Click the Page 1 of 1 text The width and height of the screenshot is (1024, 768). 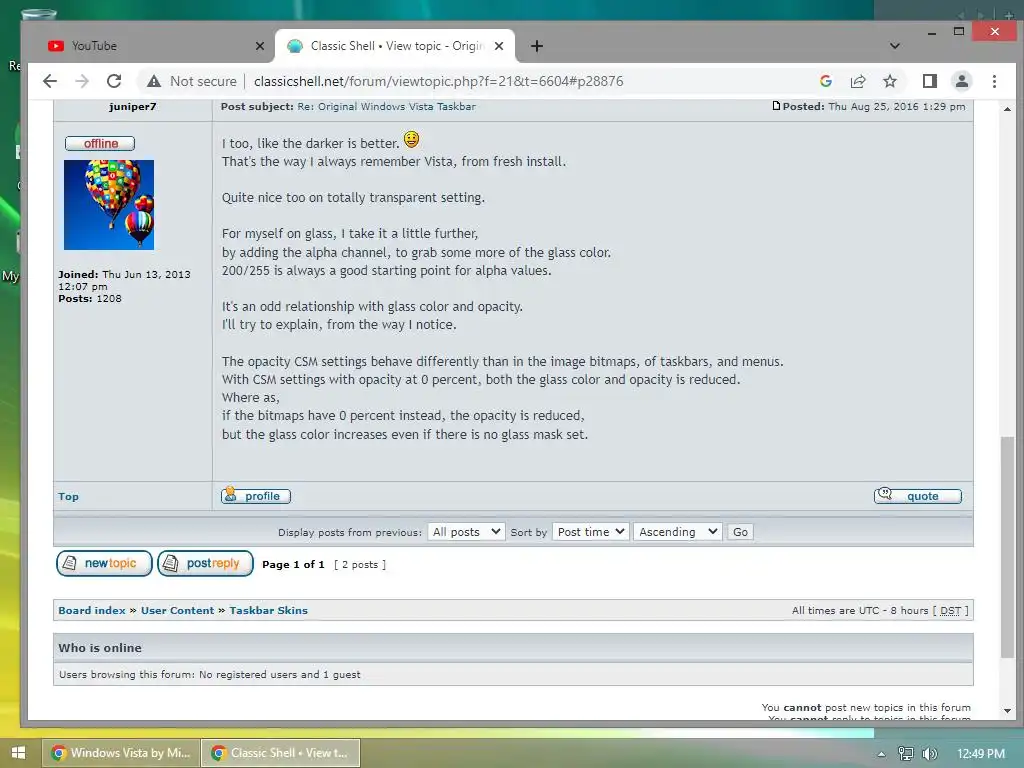(293, 564)
